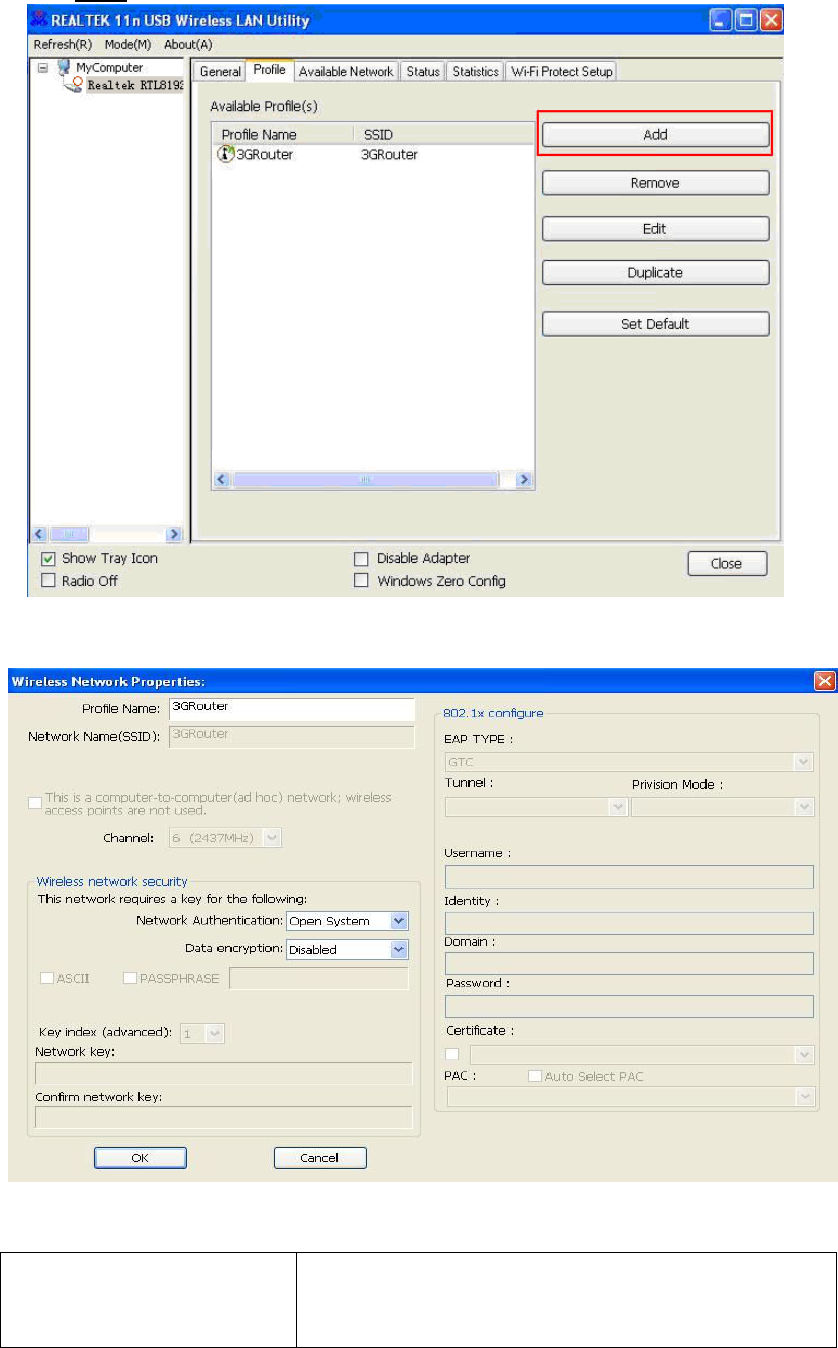Switch to the Wi-Fi Protect Setup tab
The height and width of the screenshot is (1348, 838).
(x=561, y=71)
